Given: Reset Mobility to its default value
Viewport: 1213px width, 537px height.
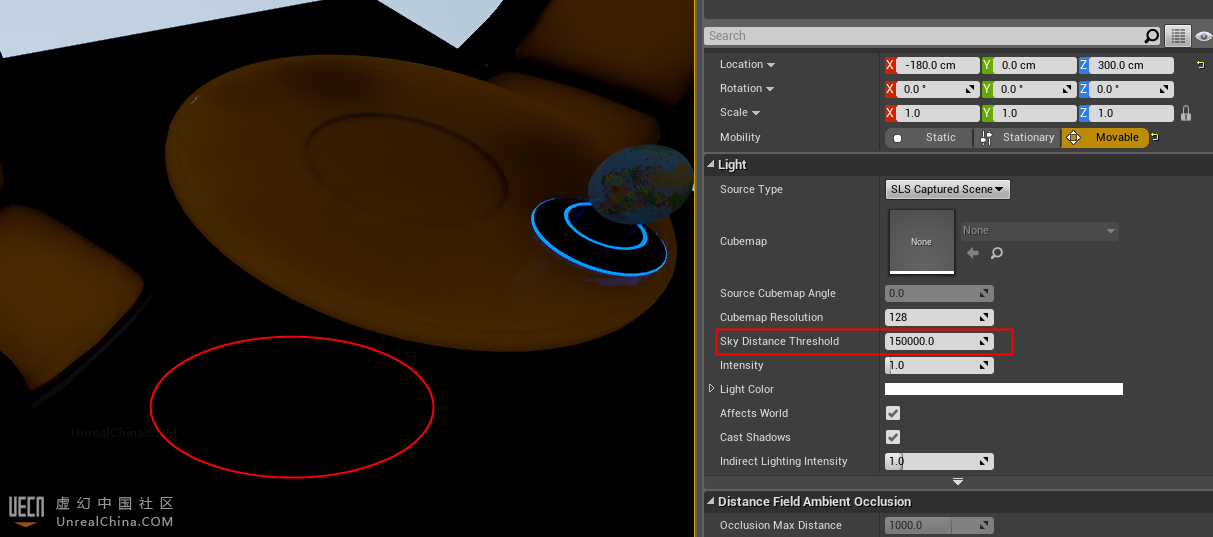Looking at the screenshot, I should click(x=1155, y=137).
